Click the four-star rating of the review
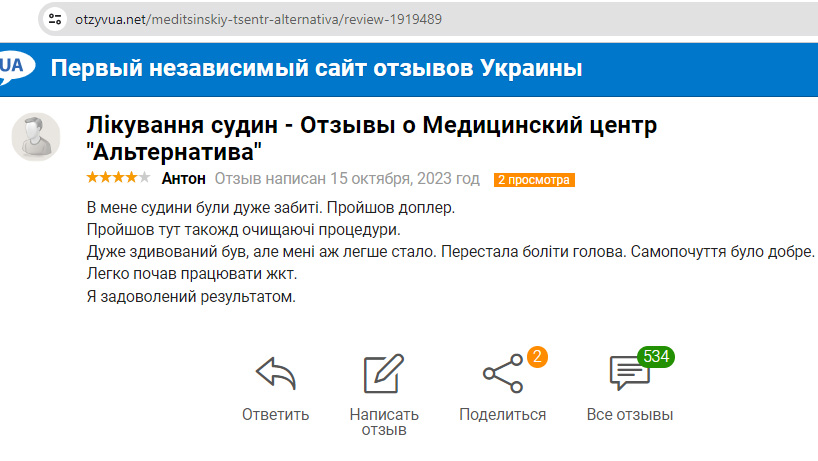The width and height of the screenshot is (818, 461). pos(118,178)
